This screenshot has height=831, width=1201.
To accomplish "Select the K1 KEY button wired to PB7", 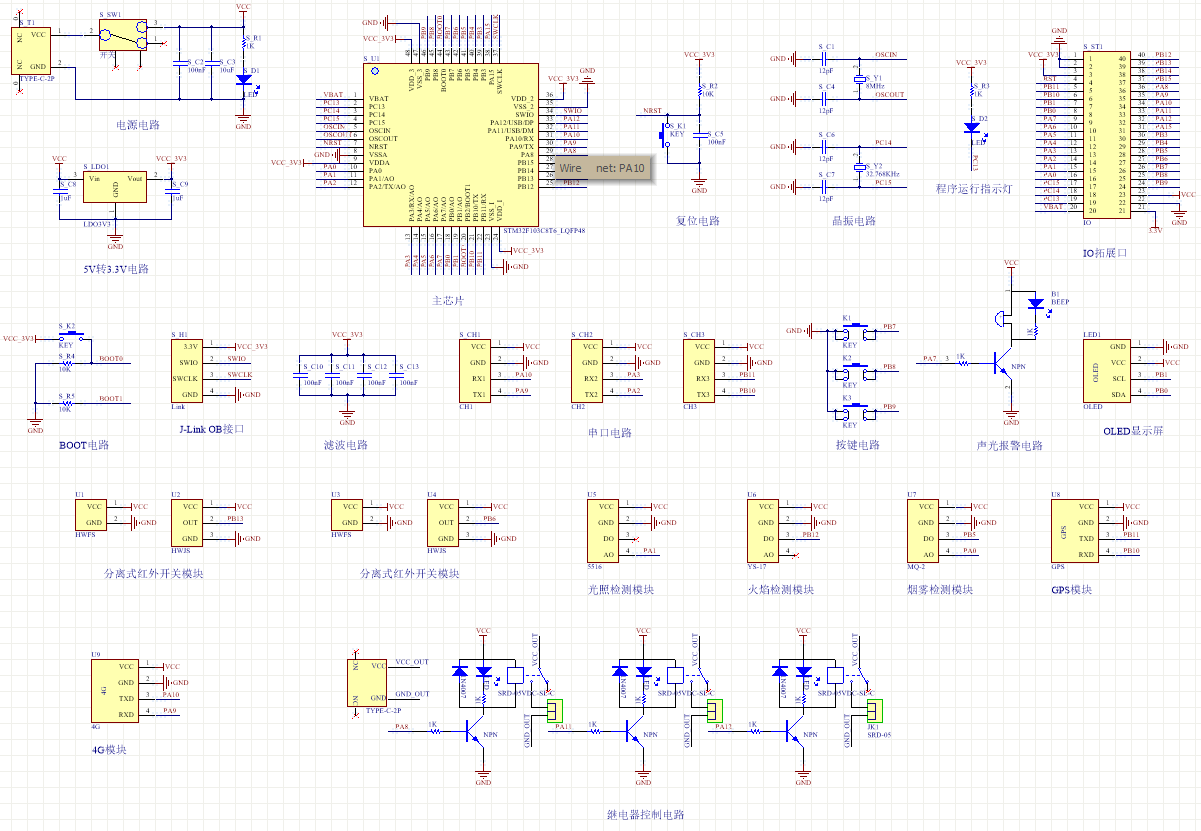I will [850, 330].
